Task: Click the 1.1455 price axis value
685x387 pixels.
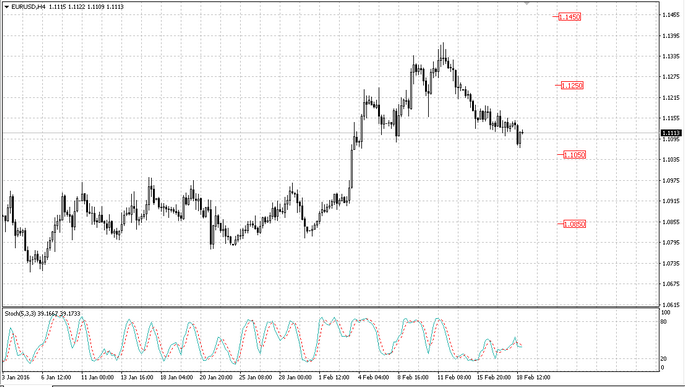Action: [x=671, y=15]
